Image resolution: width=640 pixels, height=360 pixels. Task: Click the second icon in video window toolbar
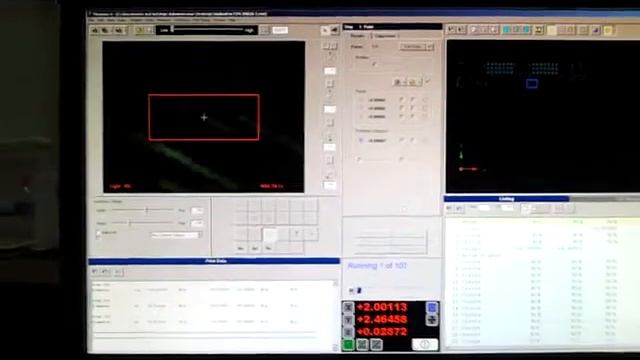(105, 30)
